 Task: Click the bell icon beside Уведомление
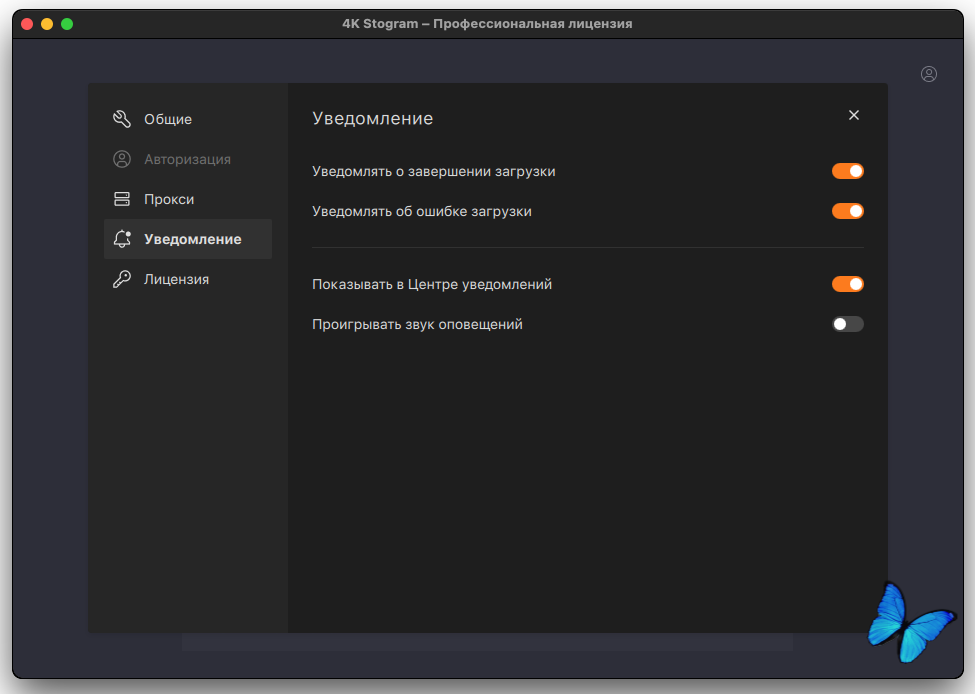point(122,239)
